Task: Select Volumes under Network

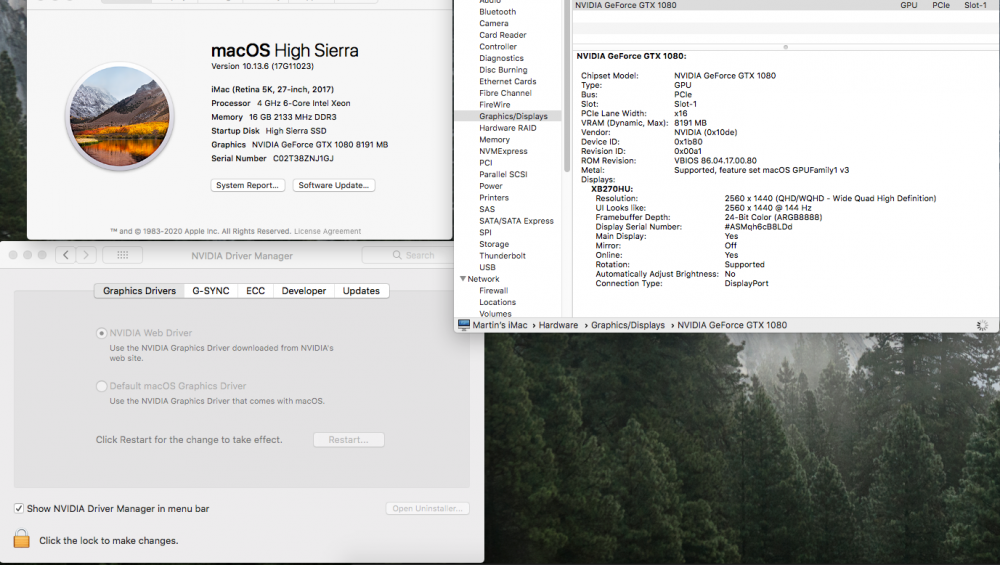Action: (495, 314)
